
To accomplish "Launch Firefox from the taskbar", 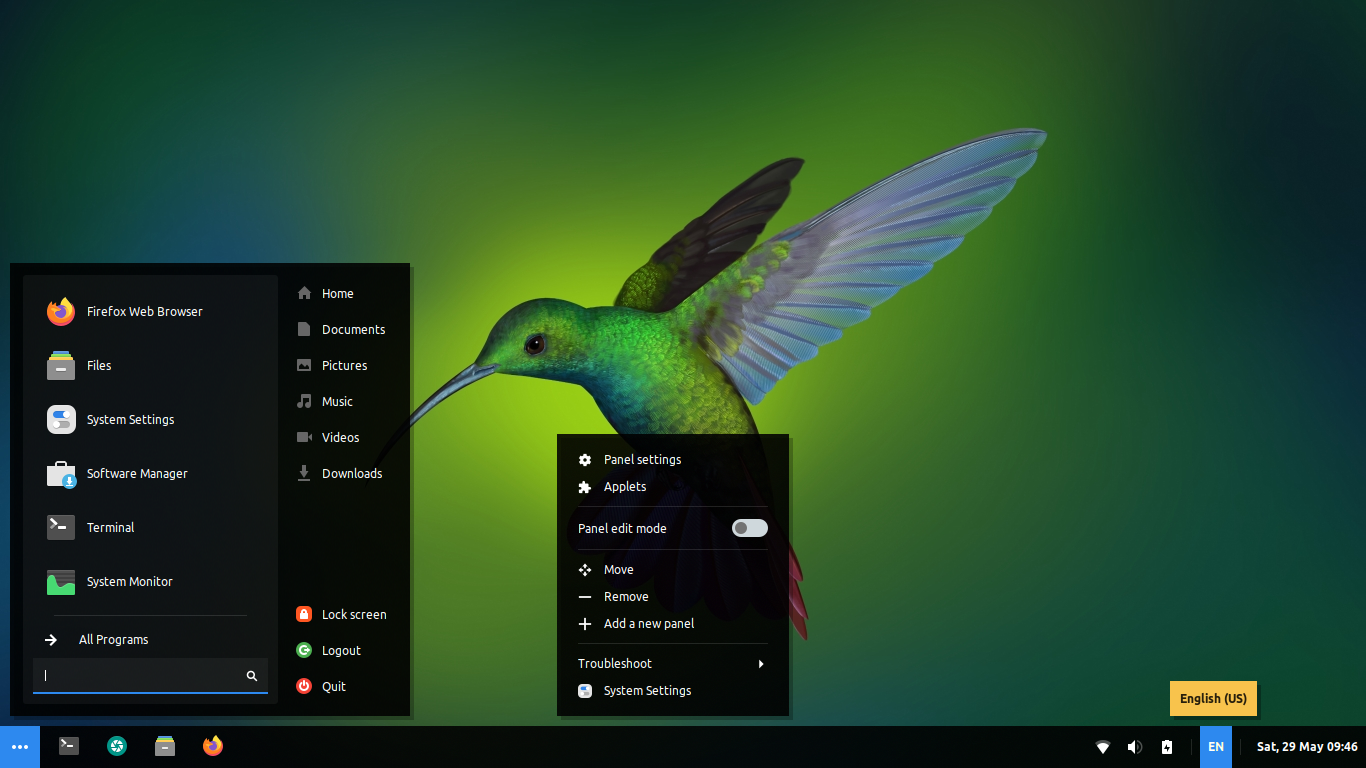I will coord(213,746).
